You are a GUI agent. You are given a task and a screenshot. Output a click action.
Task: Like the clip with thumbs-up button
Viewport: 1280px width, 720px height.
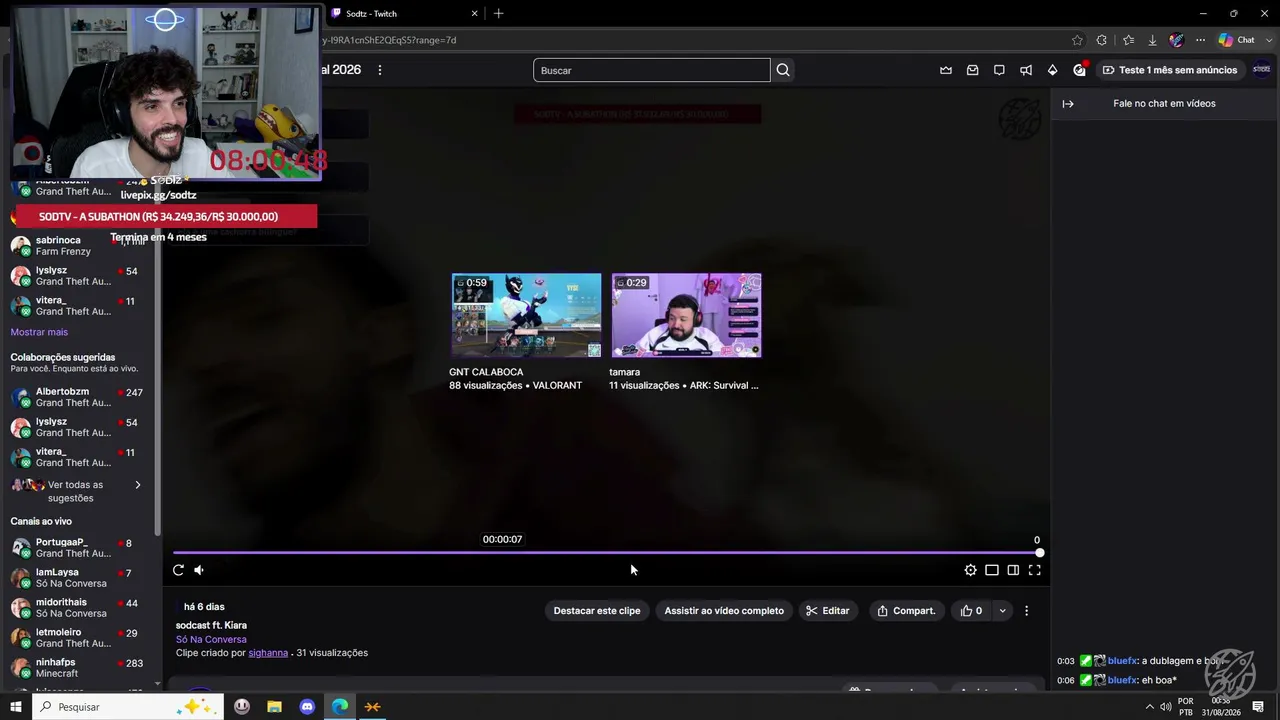point(971,611)
